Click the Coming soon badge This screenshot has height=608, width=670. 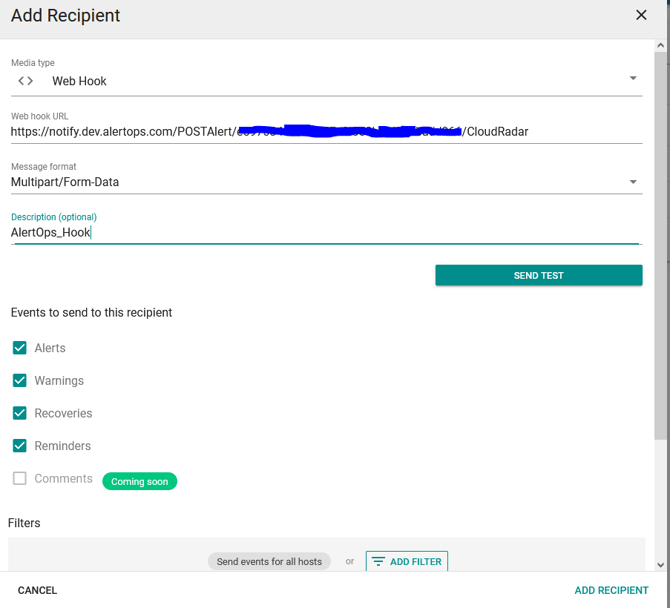click(140, 481)
